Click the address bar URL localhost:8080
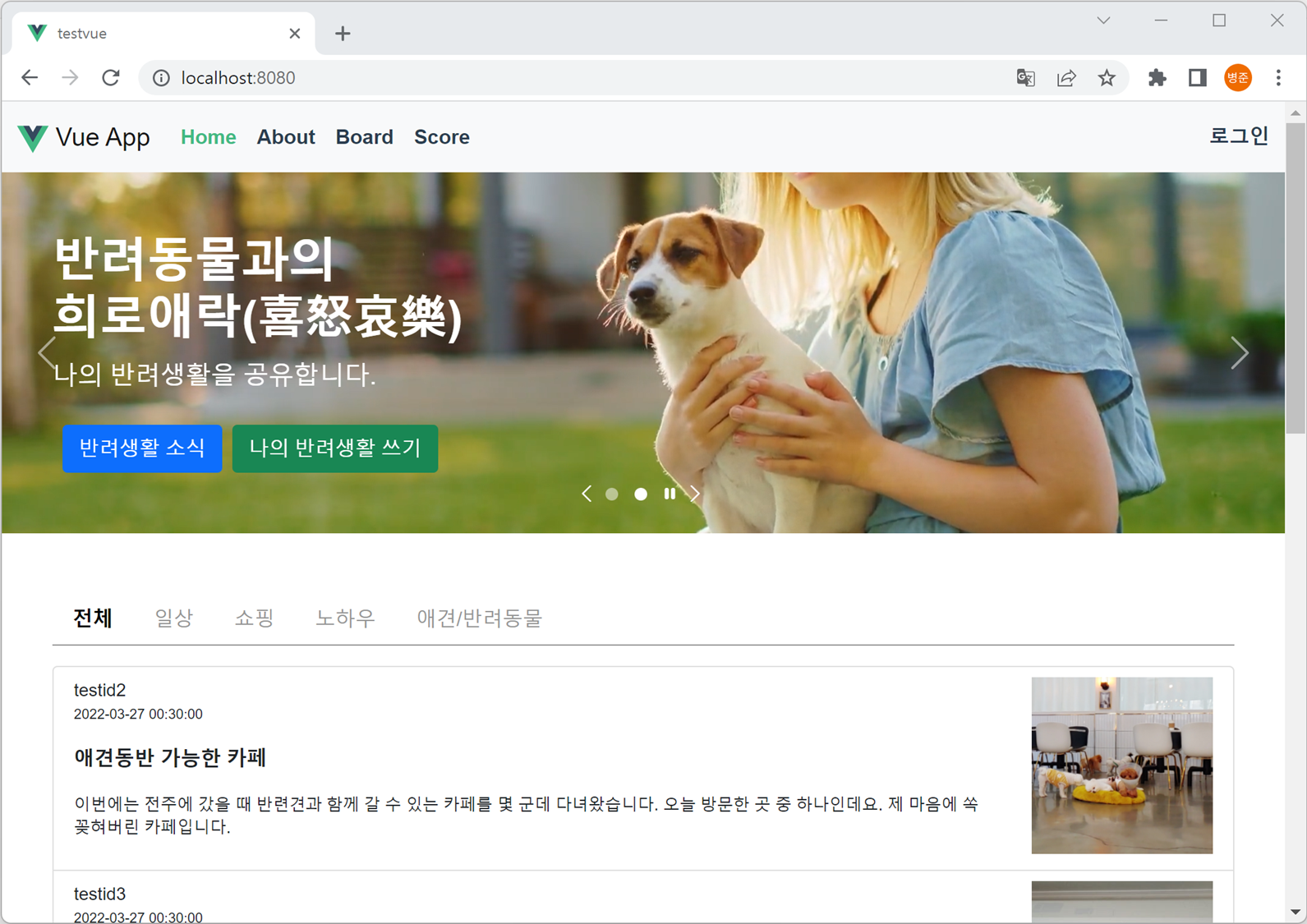Viewport: 1307px width, 924px height. 238,78
